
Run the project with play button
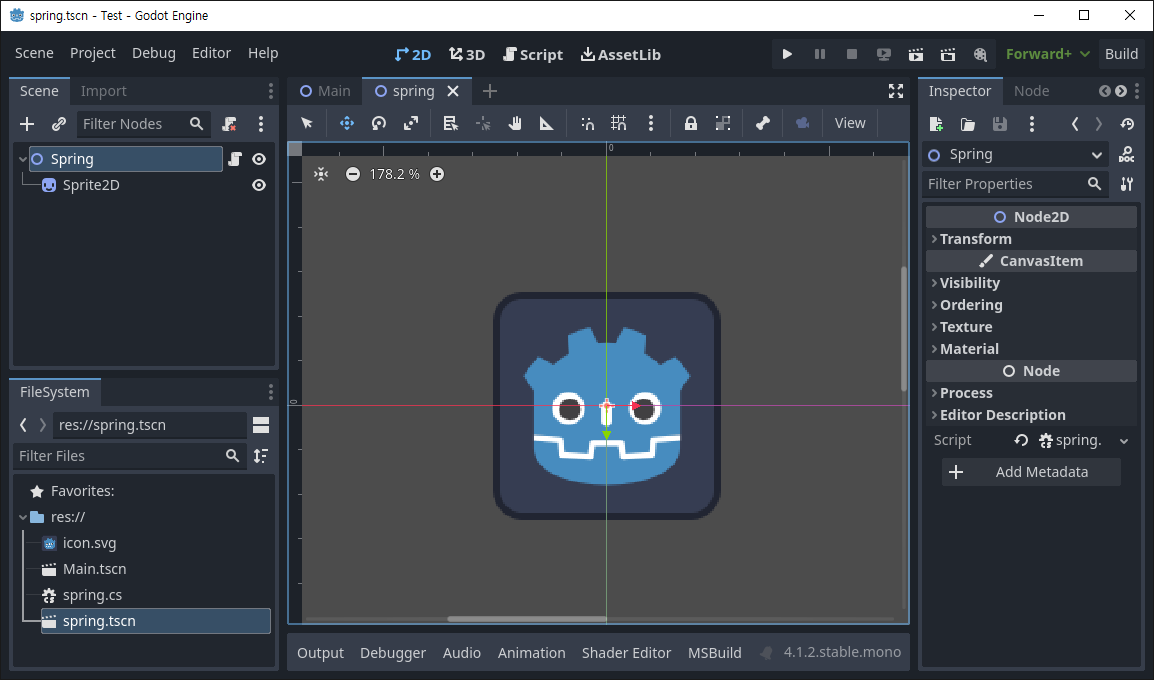click(787, 54)
